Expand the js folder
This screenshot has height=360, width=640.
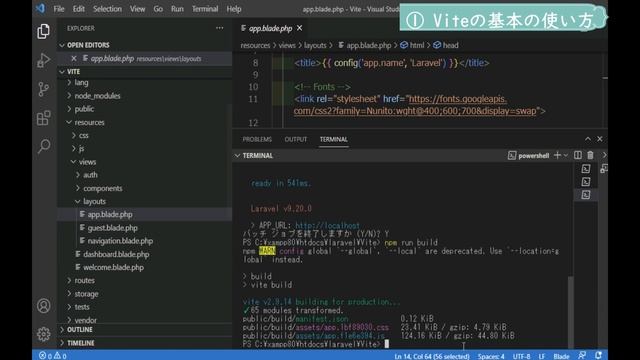[x=81, y=149]
